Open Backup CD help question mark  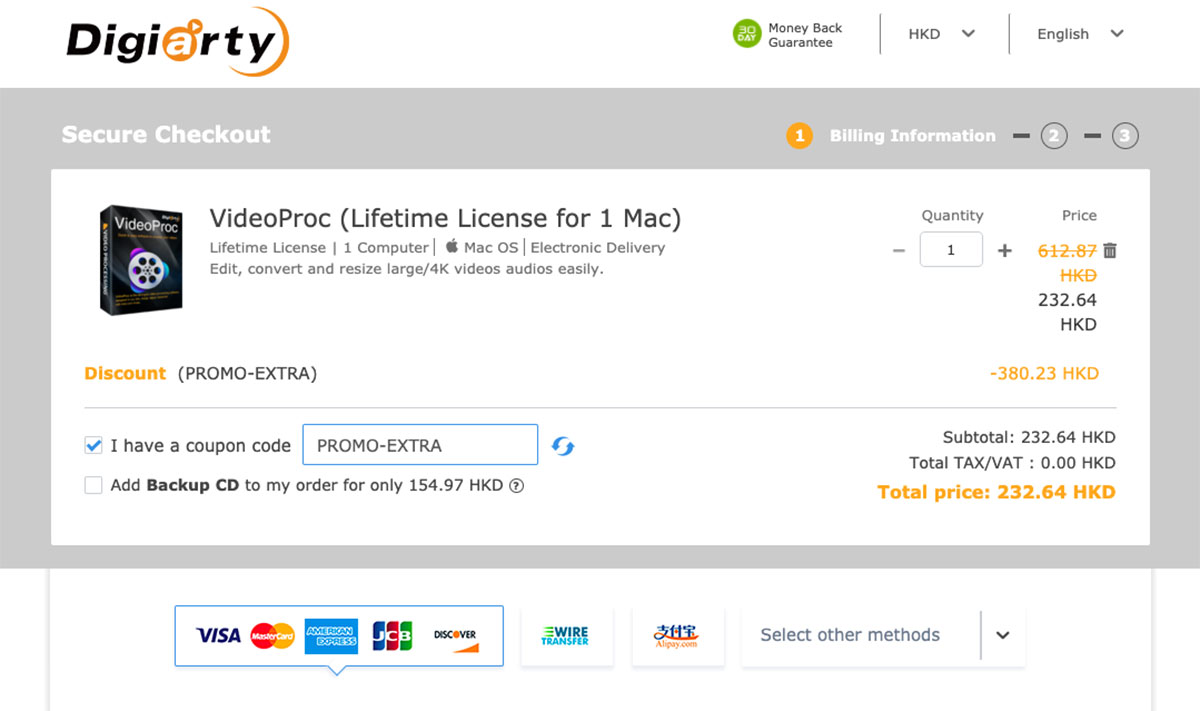tap(516, 486)
